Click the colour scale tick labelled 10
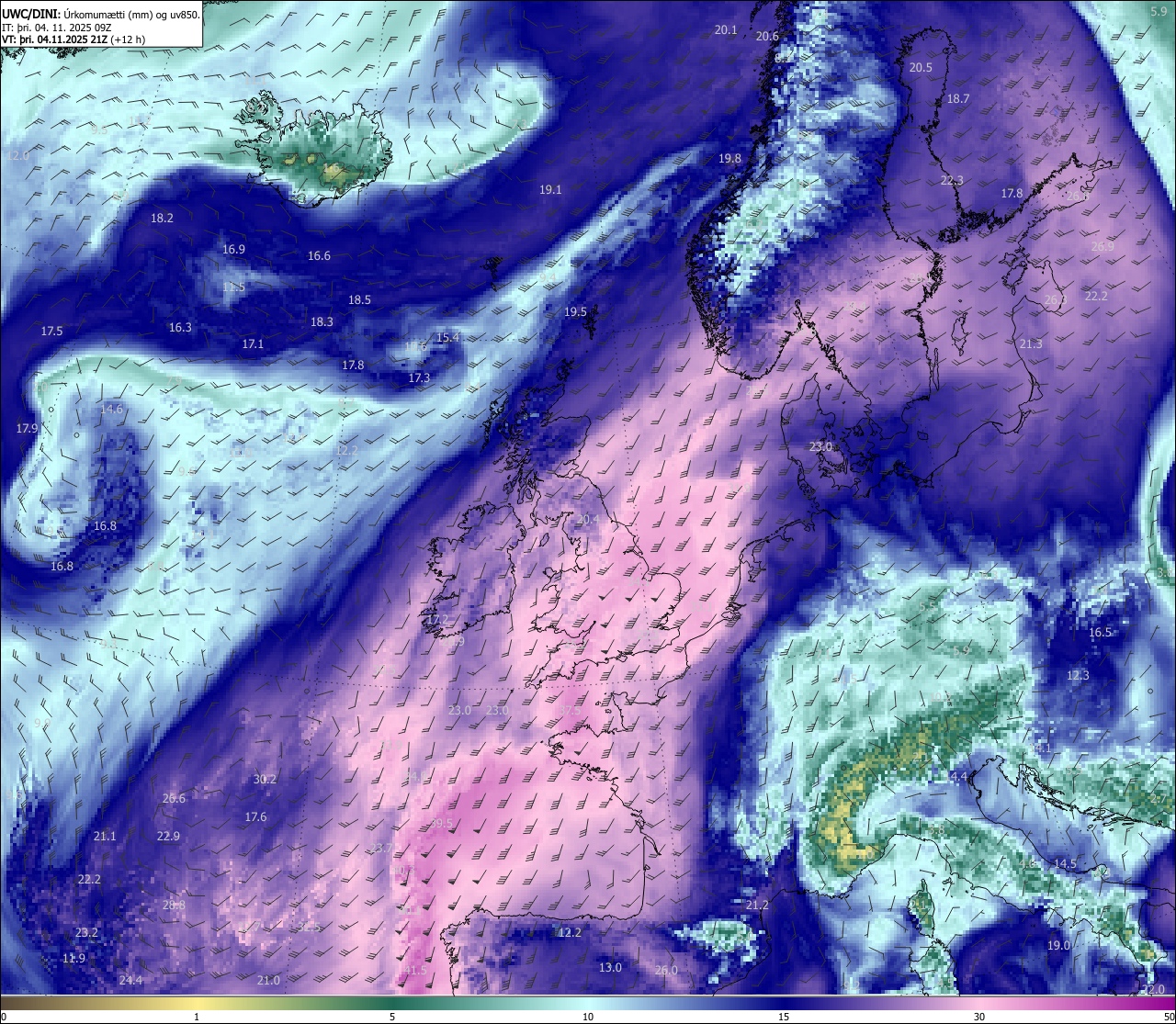This screenshot has width=1176, height=1024. coord(588,1017)
